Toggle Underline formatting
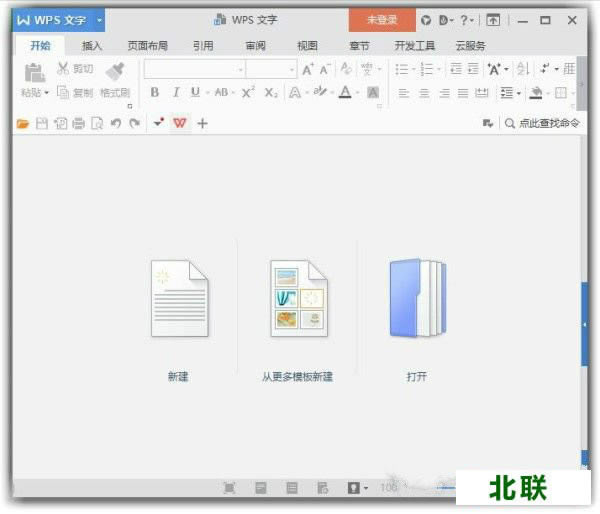Viewport: 600px width, 514px height. [195, 92]
